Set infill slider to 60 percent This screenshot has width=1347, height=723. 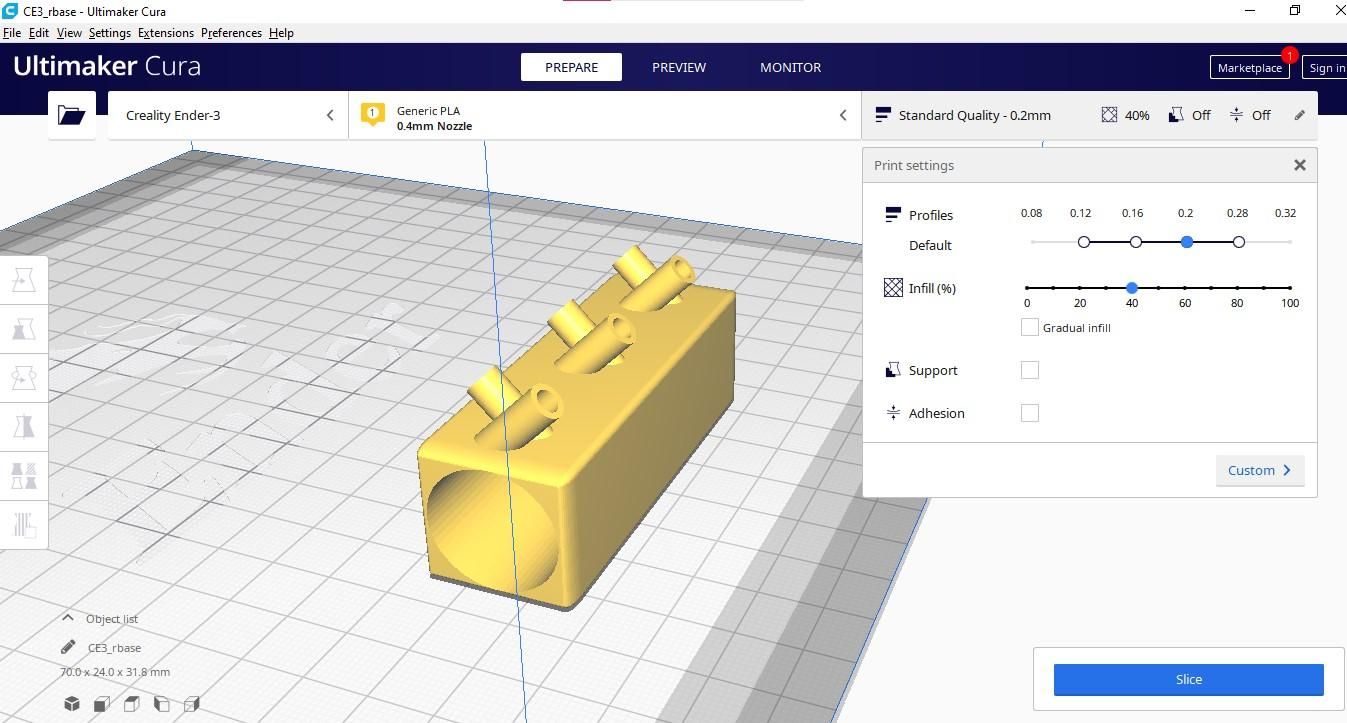tap(1185, 288)
